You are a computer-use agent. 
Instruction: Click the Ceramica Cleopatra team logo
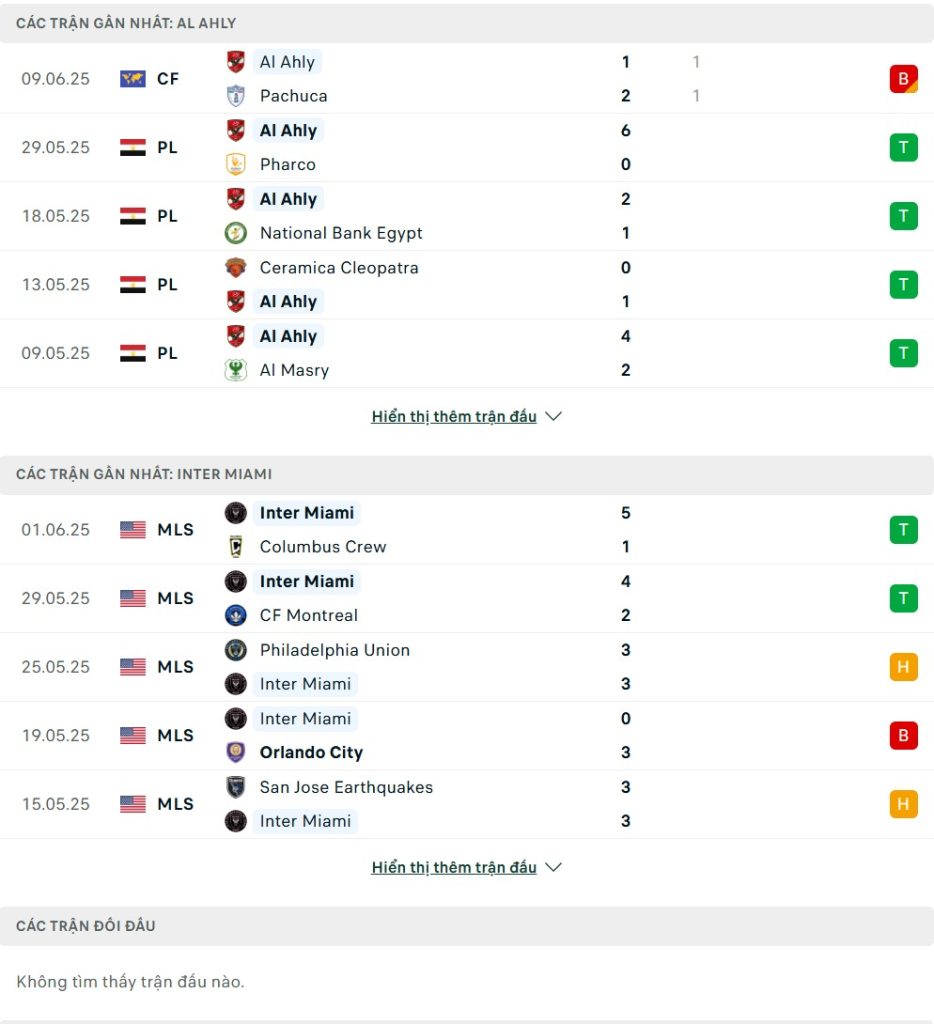(x=236, y=268)
